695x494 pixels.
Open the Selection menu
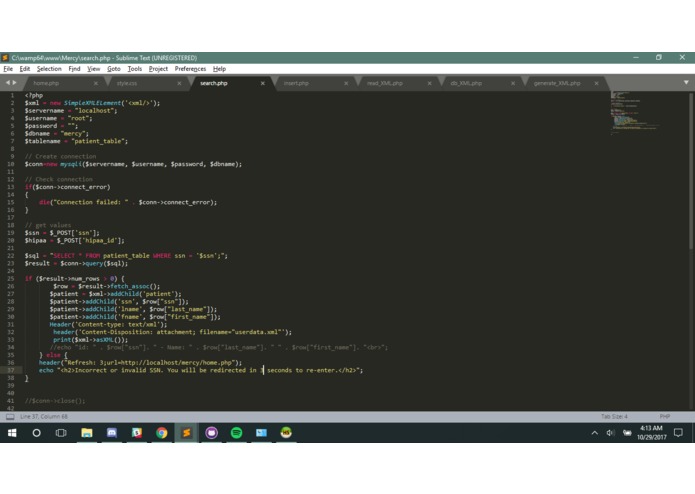[49, 69]
